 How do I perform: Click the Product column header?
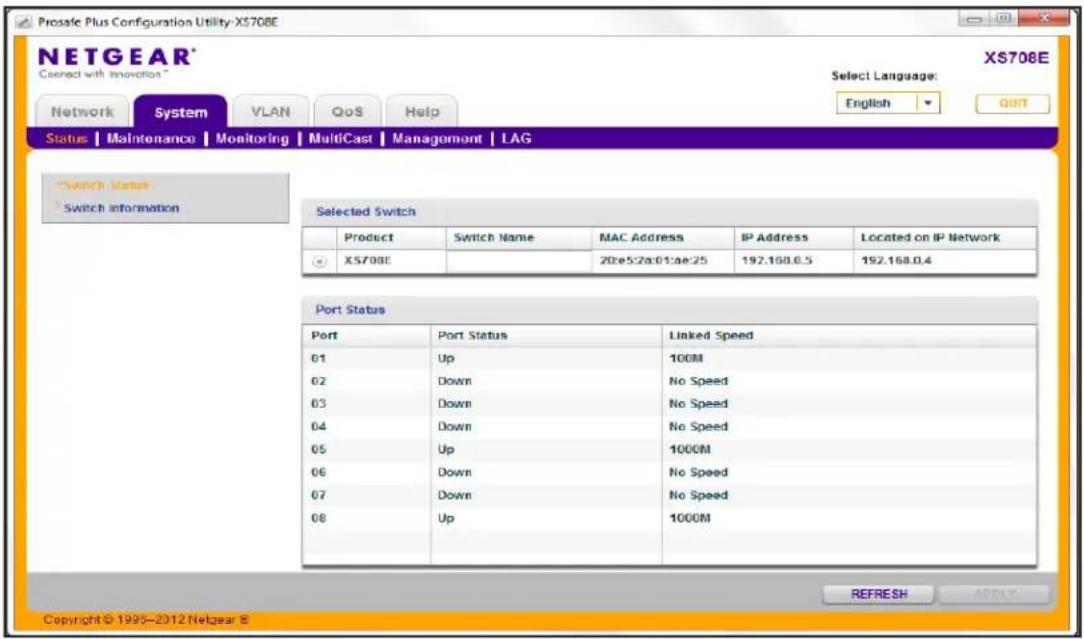(x=368, y=238)
